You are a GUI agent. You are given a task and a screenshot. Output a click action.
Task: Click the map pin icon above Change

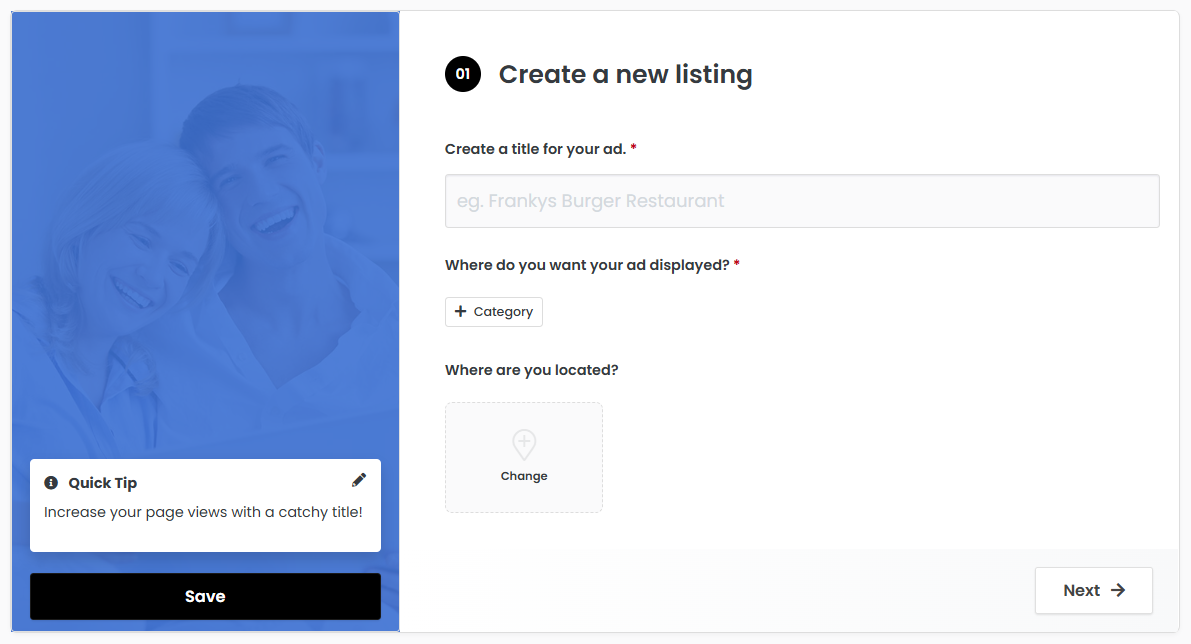524,444
